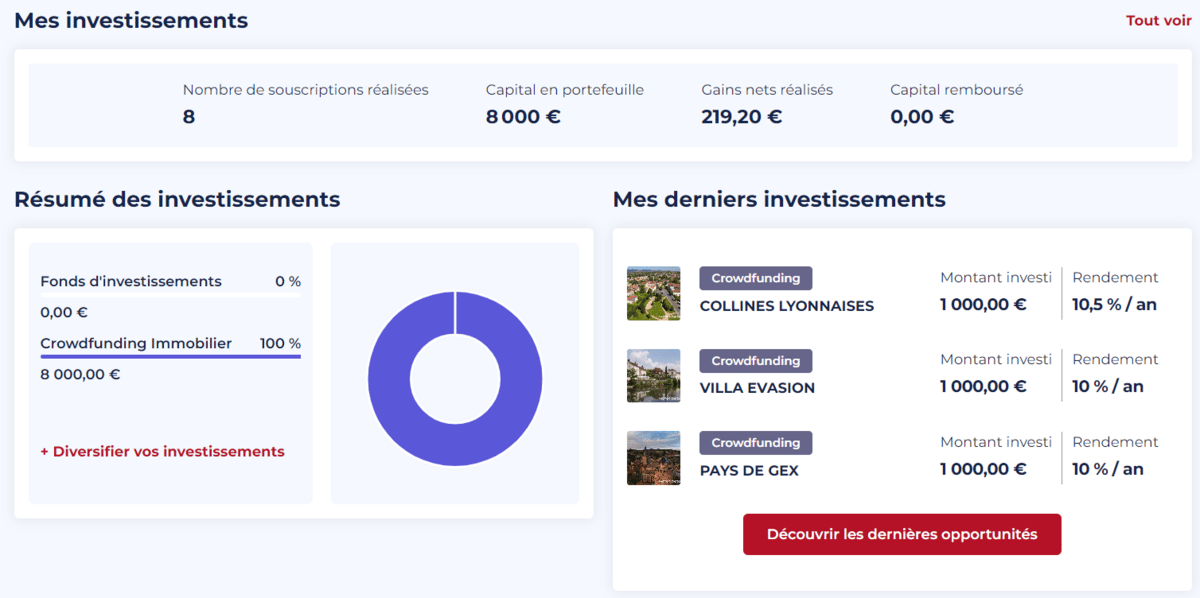The image size is (1200, 598).
Task: Click the 0 % allocation value
Action: (288, 281)
